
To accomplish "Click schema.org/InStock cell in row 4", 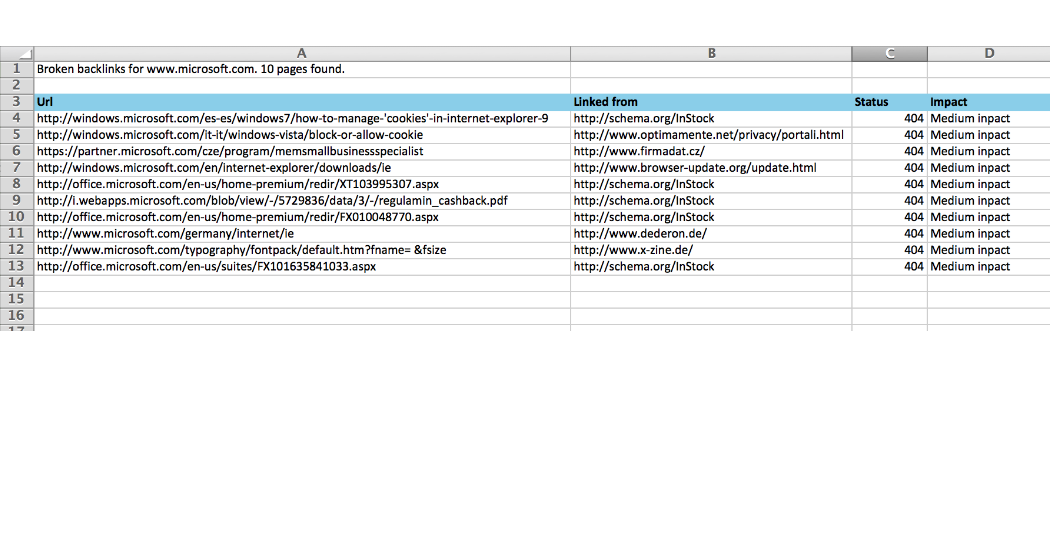I will coord(711,119).
